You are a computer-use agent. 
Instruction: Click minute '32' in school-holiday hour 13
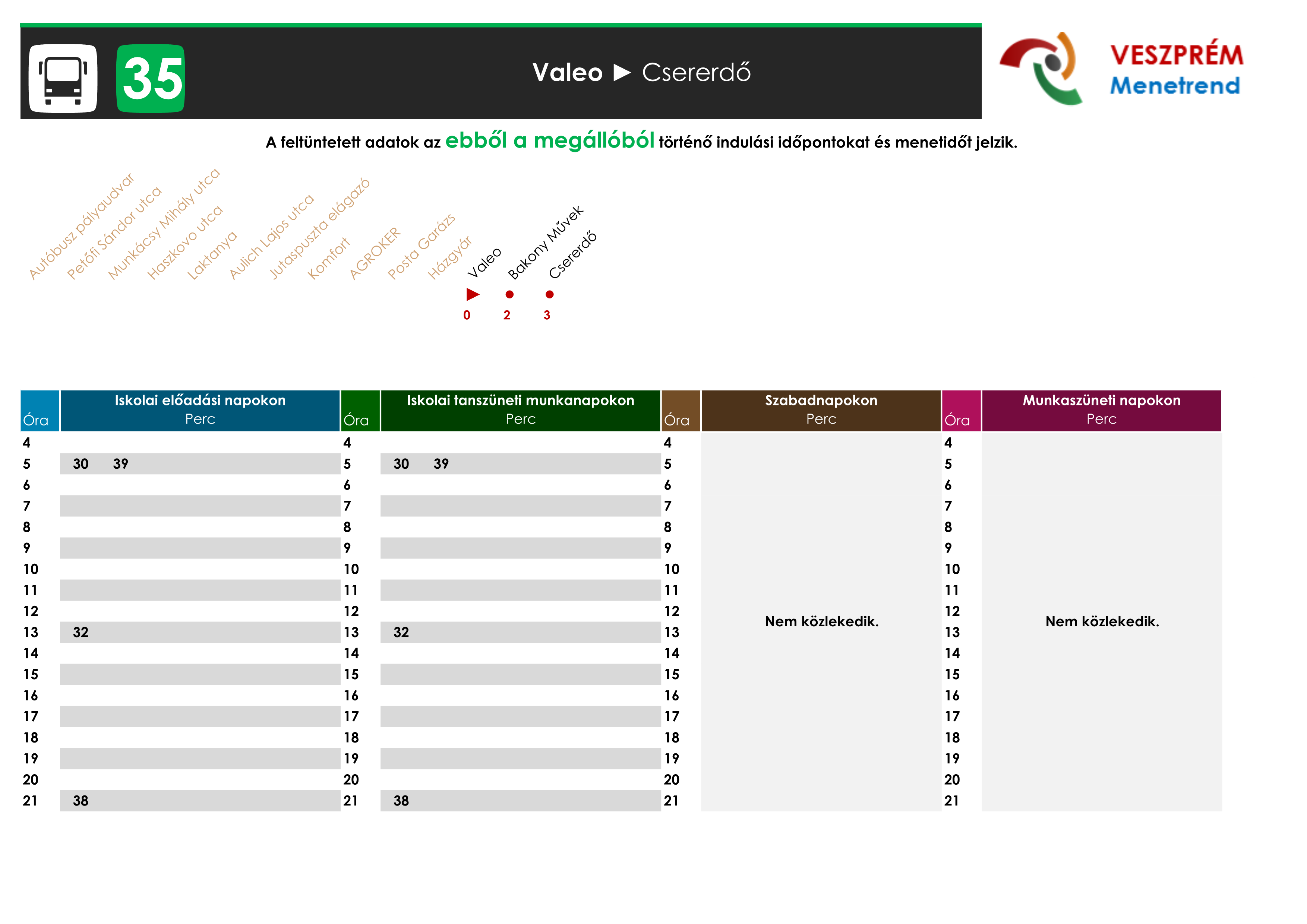pos(401,632)
